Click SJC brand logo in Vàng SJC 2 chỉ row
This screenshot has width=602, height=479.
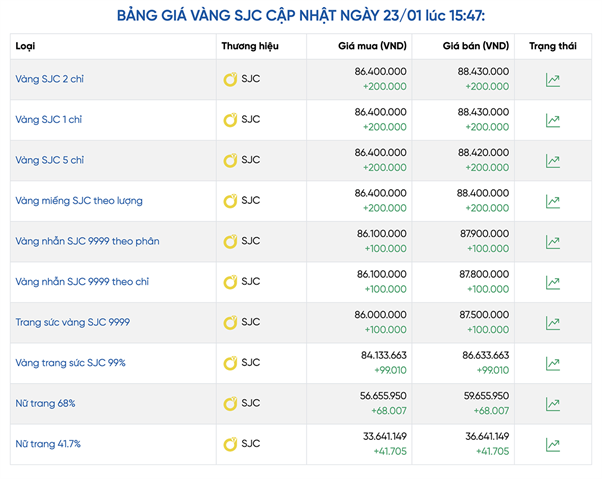click(x=230, y=79)
